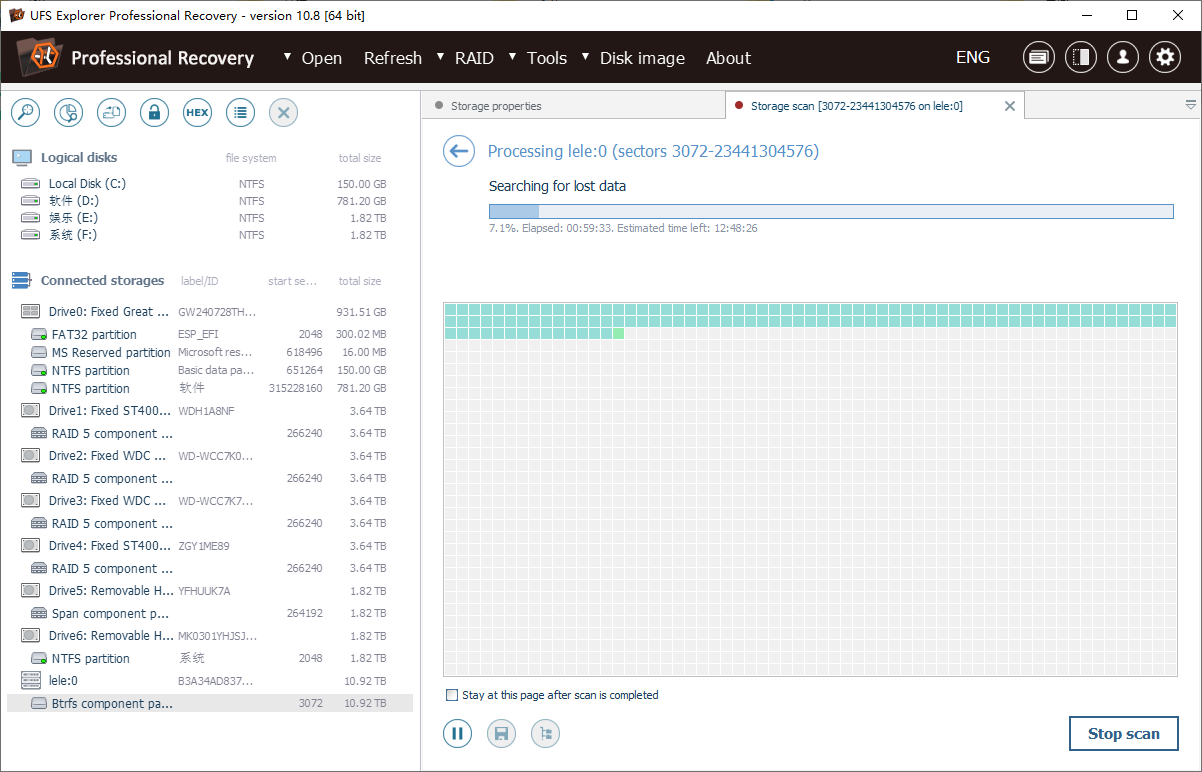Click the padlock decrypt storage icon
Image resolution: width=1202 pixels, height=772 pixels.
point(154,113)
